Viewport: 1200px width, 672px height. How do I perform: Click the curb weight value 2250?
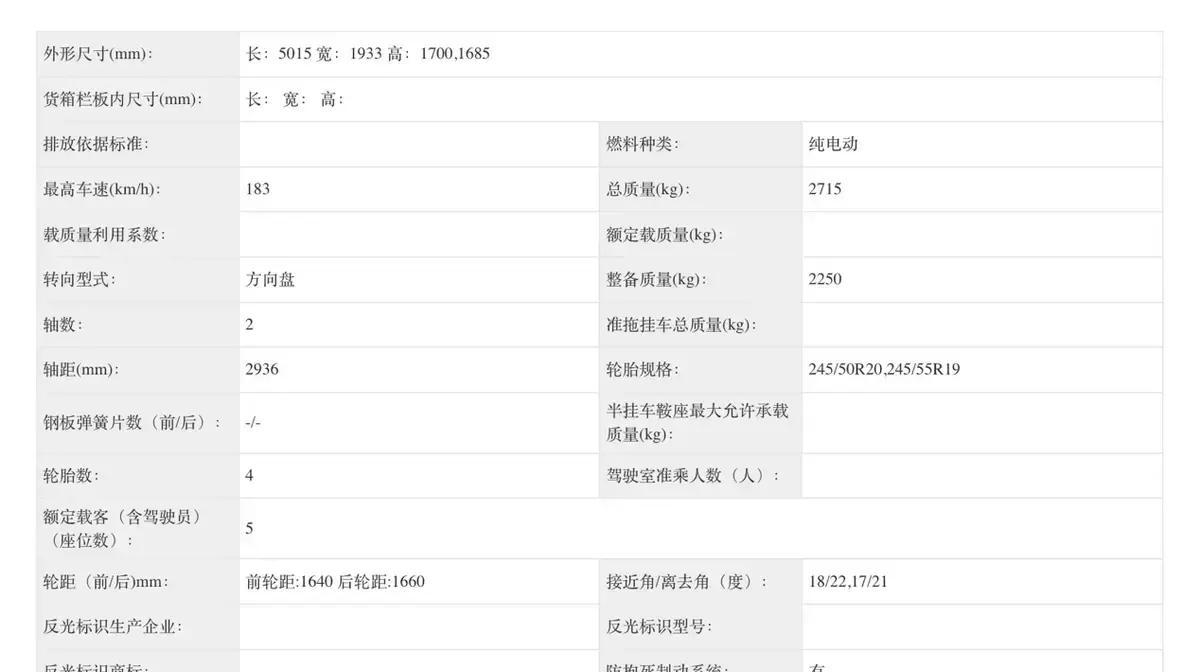825,277
